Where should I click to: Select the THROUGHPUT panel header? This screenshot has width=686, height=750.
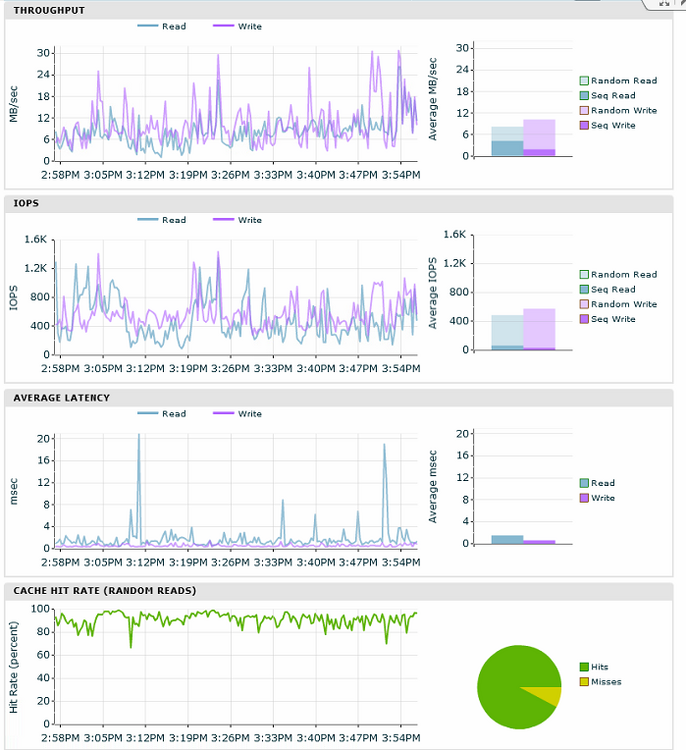coord(339,11)
